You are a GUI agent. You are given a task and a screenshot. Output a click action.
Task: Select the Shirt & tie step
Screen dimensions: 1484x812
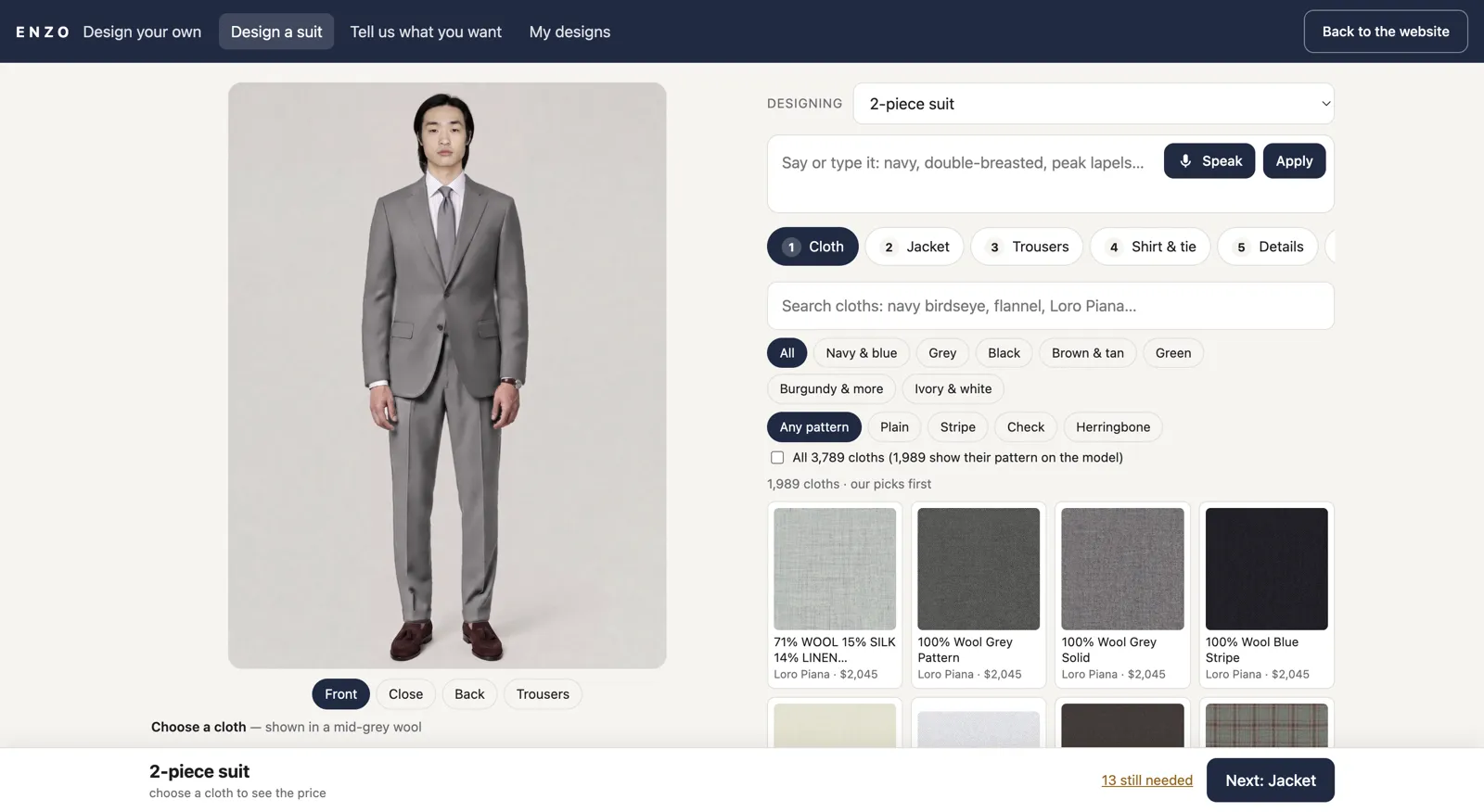[x=1150, y=247]
